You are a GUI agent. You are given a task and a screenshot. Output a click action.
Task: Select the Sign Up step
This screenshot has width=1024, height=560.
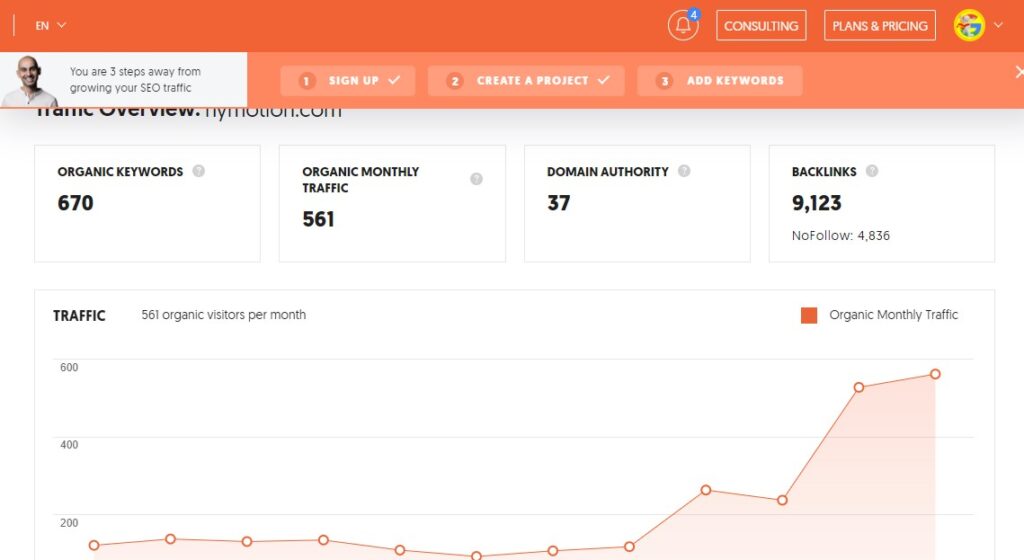point(347,80)
